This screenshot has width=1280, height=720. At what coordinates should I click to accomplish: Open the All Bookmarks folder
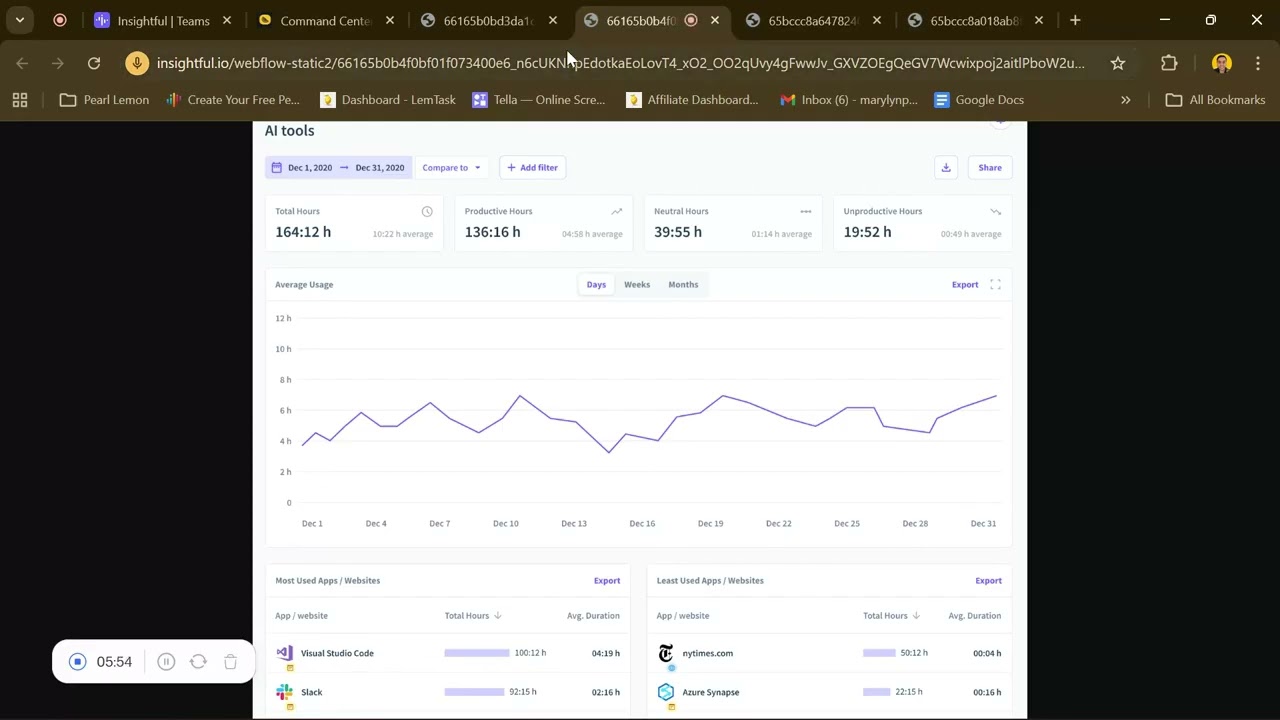pyautogui.click(x=1216, y=100)
